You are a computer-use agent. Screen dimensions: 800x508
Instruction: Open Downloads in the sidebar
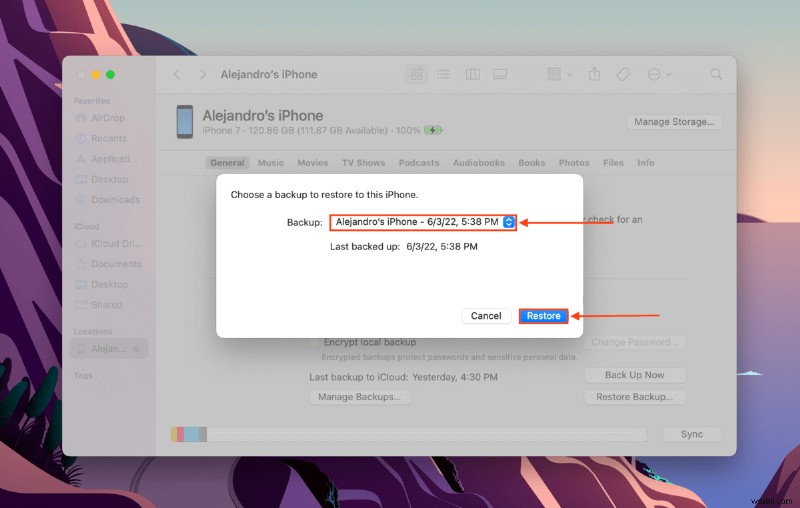[115, 199]
